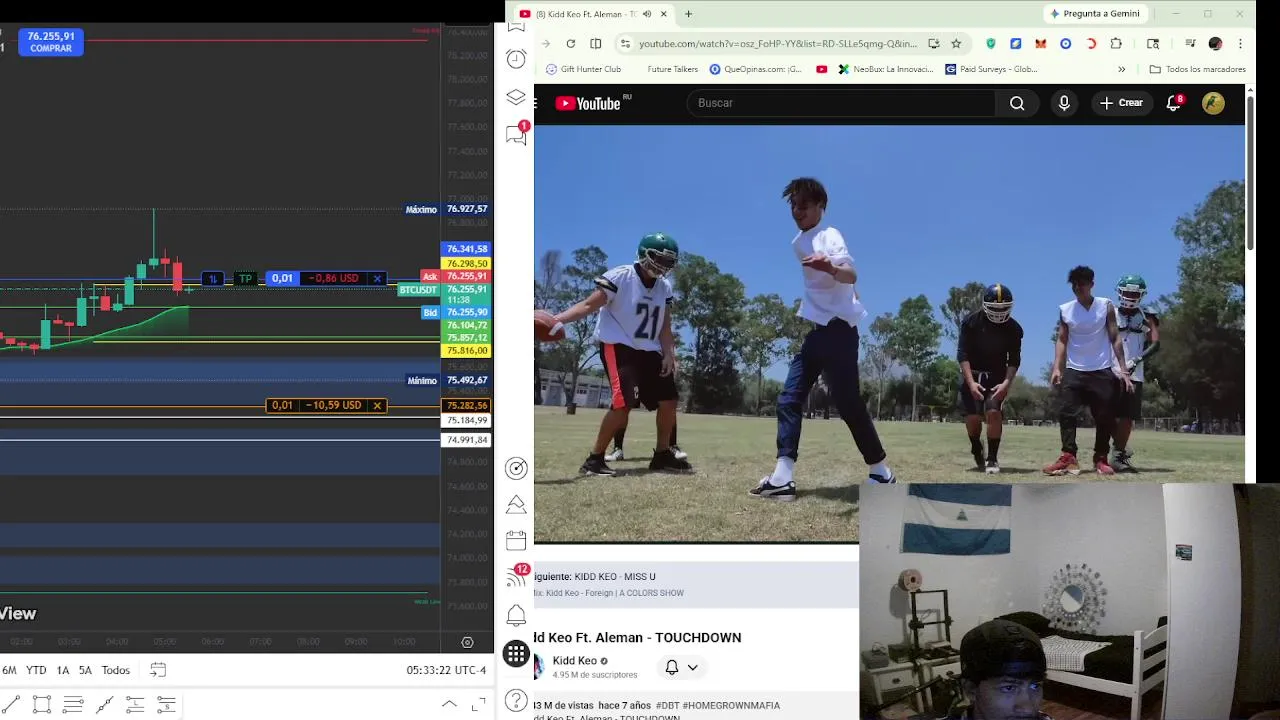Screen dimensions: 1280x720
Task: Click the YouTube Crear button
Action: coord(1121,103)
